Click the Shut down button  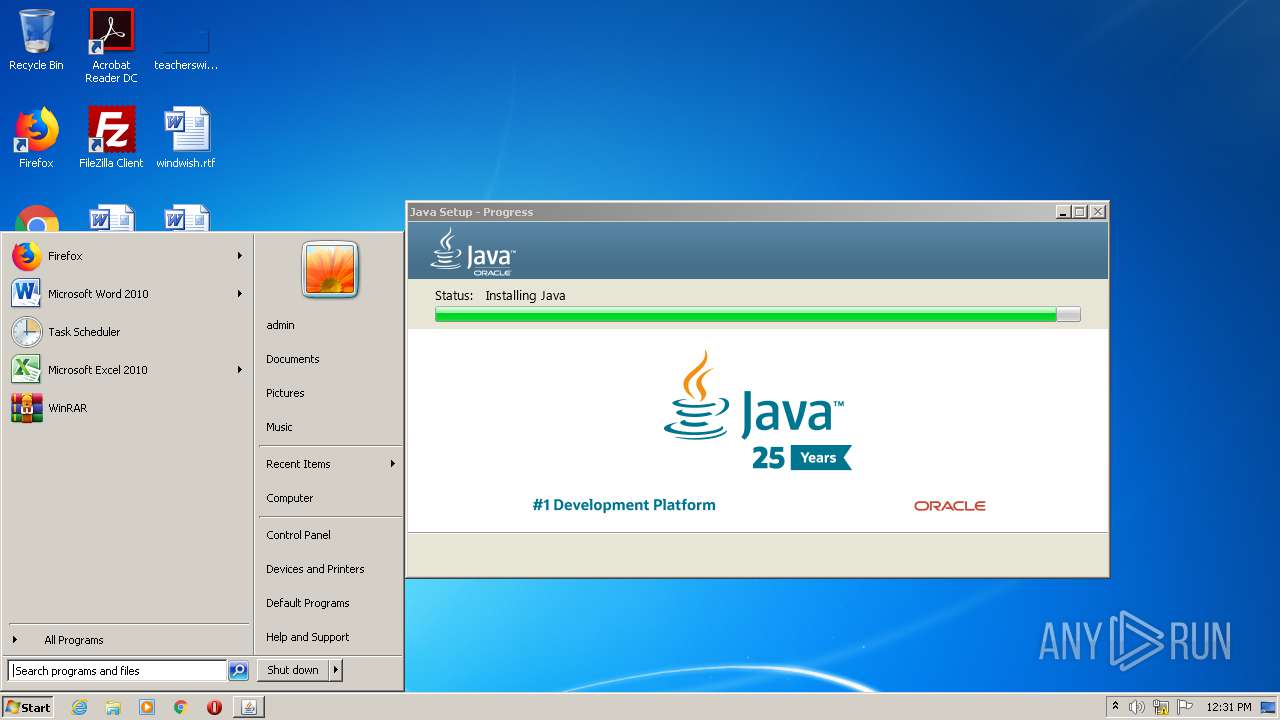[293, 671]
